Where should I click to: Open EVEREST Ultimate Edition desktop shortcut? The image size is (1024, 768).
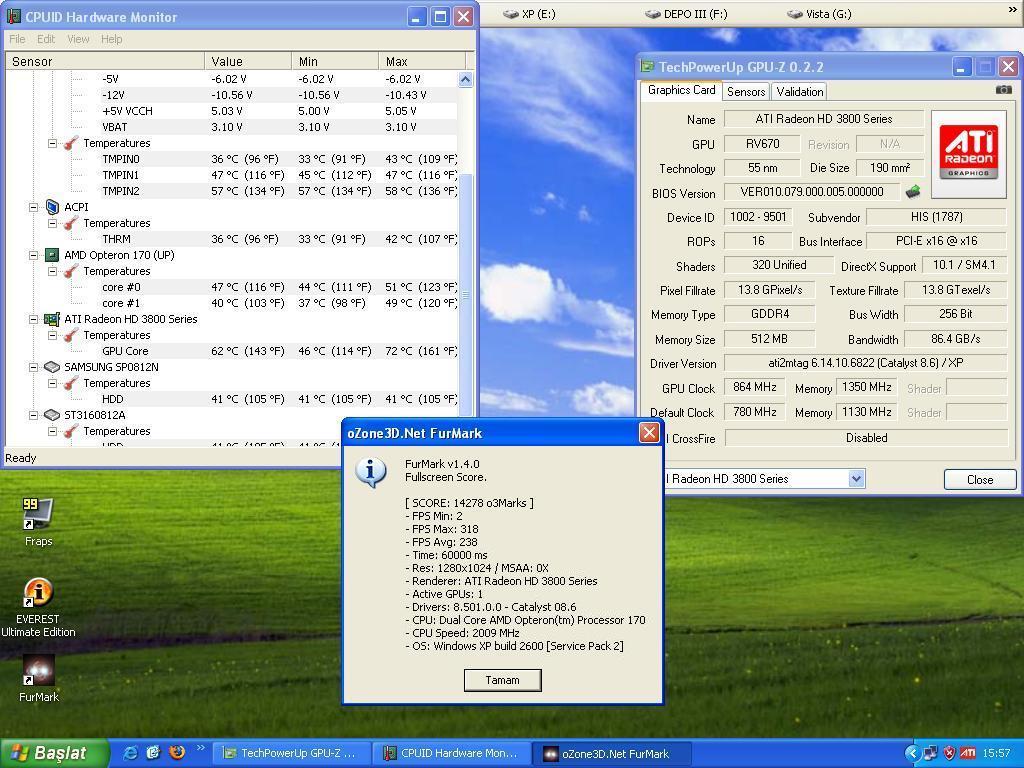[x=38, y=607]
